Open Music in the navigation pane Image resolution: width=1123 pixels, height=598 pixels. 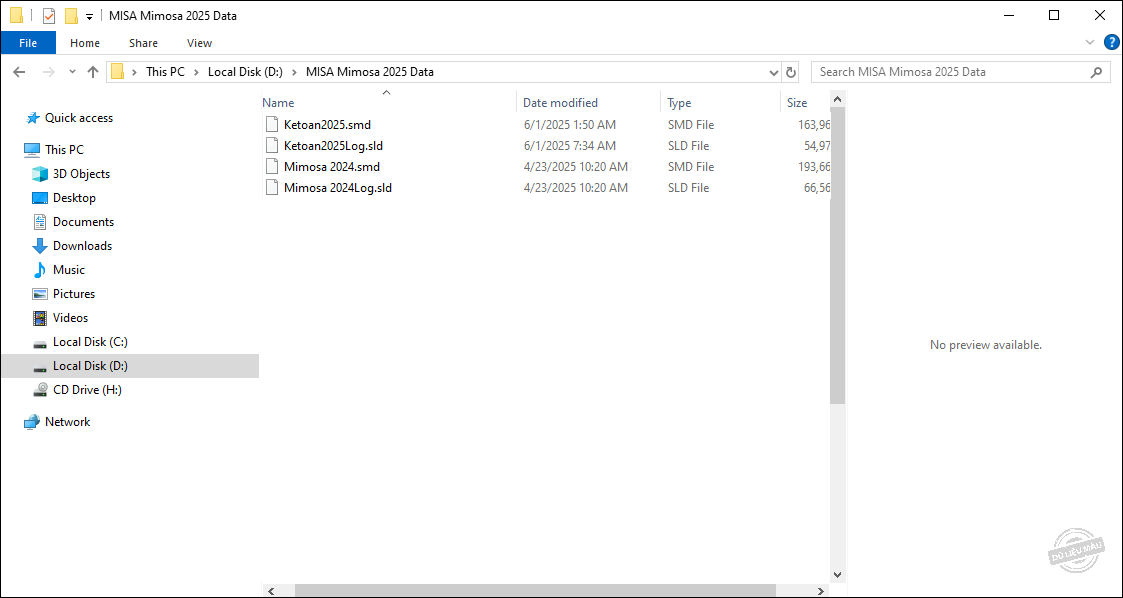pos(69,270)
